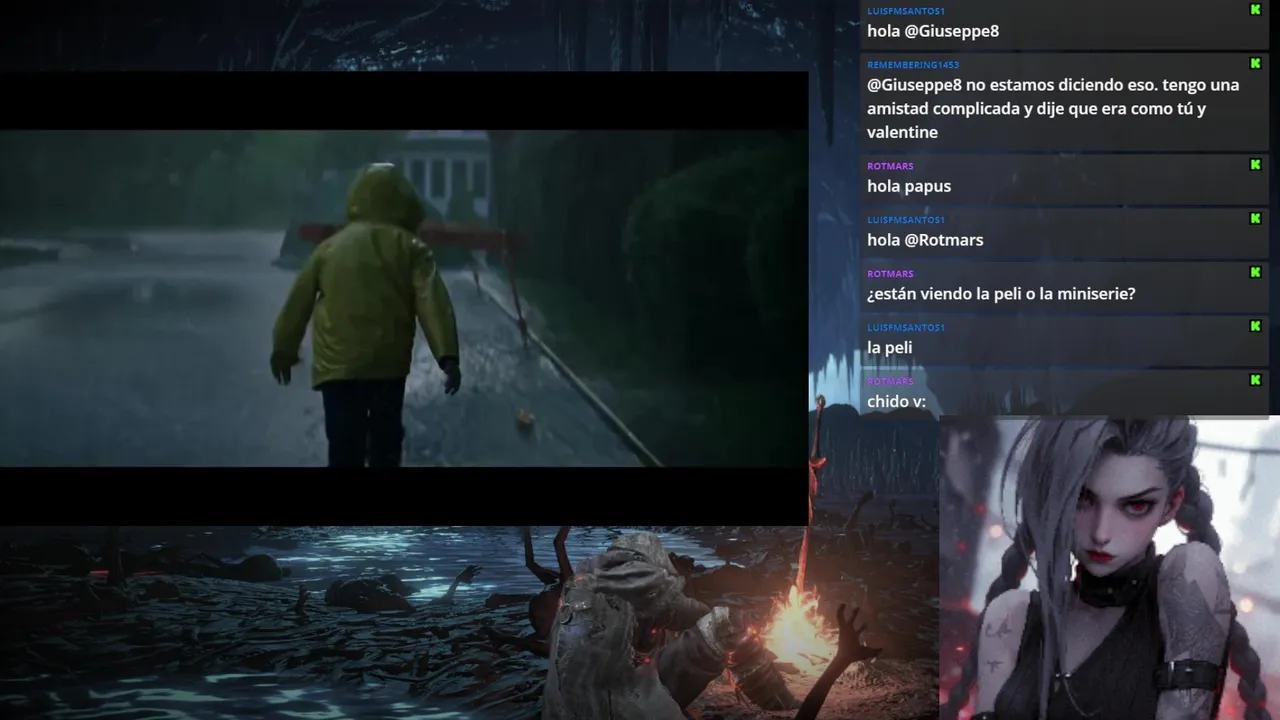Open LUISFMSANTOS1 username above "hola @Rotmars"
The width and height of the screenshot is (1280, 720).
pyautogui.click(x=906, y=220)
